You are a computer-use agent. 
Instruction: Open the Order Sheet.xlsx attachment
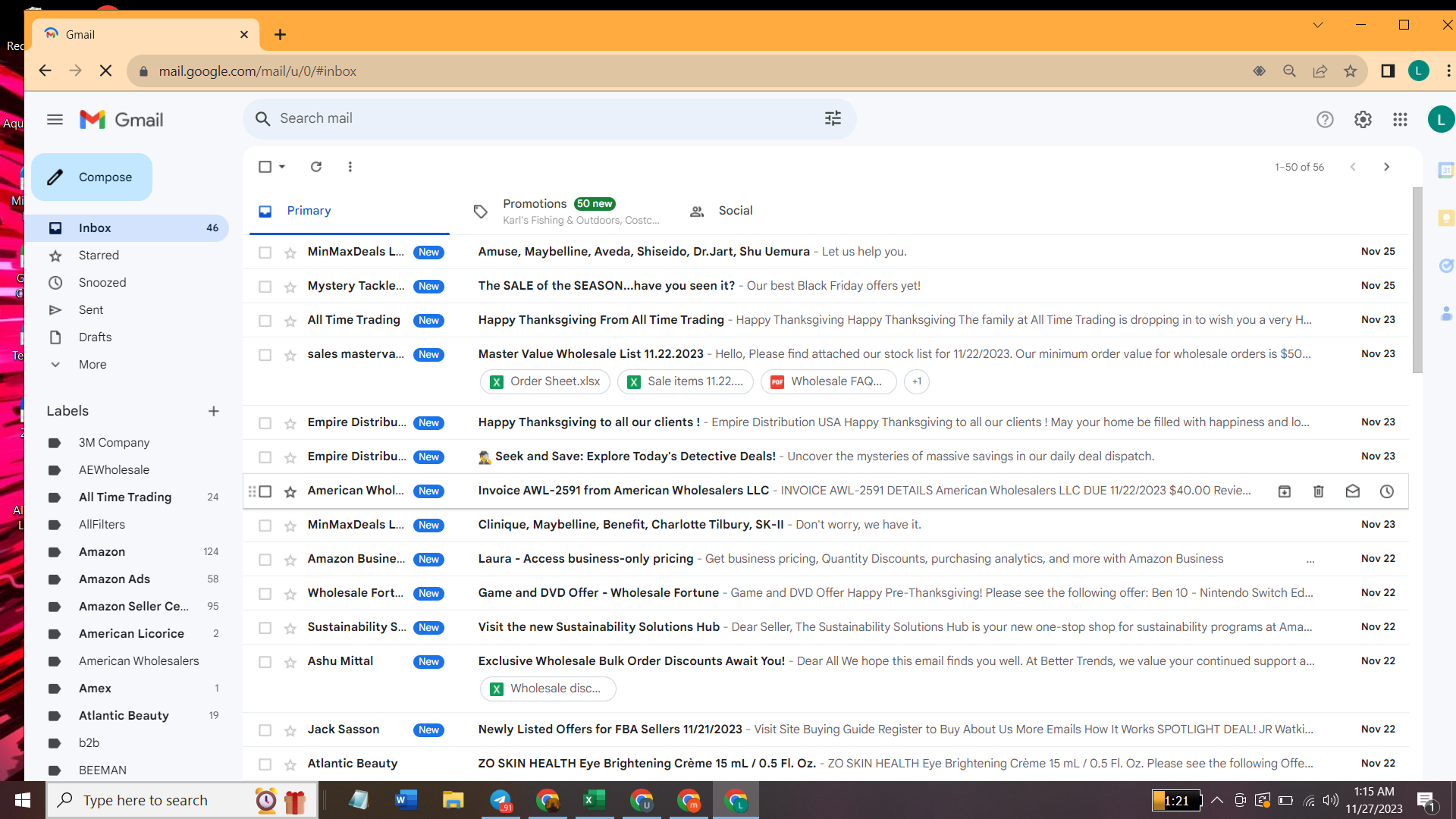545,381
